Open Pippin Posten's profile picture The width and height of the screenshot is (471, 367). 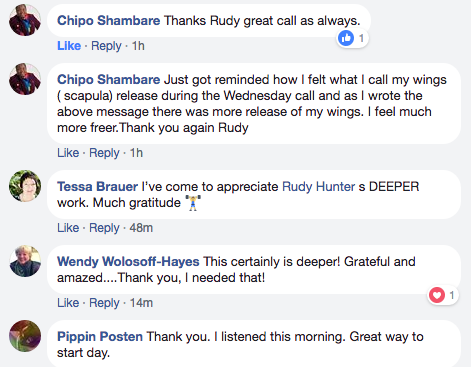(25, 336)
